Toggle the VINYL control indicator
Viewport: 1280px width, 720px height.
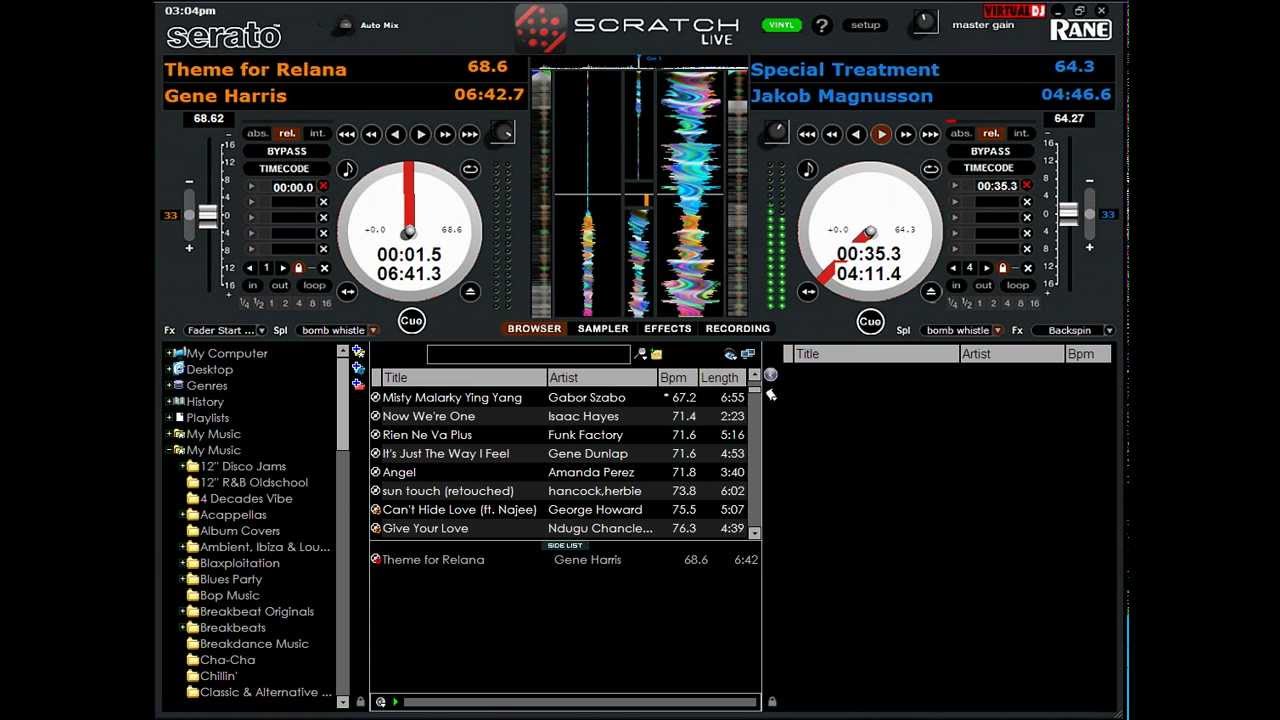(x=781, y=25)
